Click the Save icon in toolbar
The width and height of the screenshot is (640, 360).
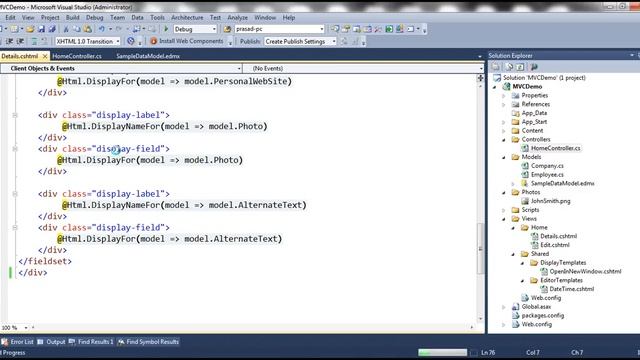pyautogui.click(x=41, y=29)
